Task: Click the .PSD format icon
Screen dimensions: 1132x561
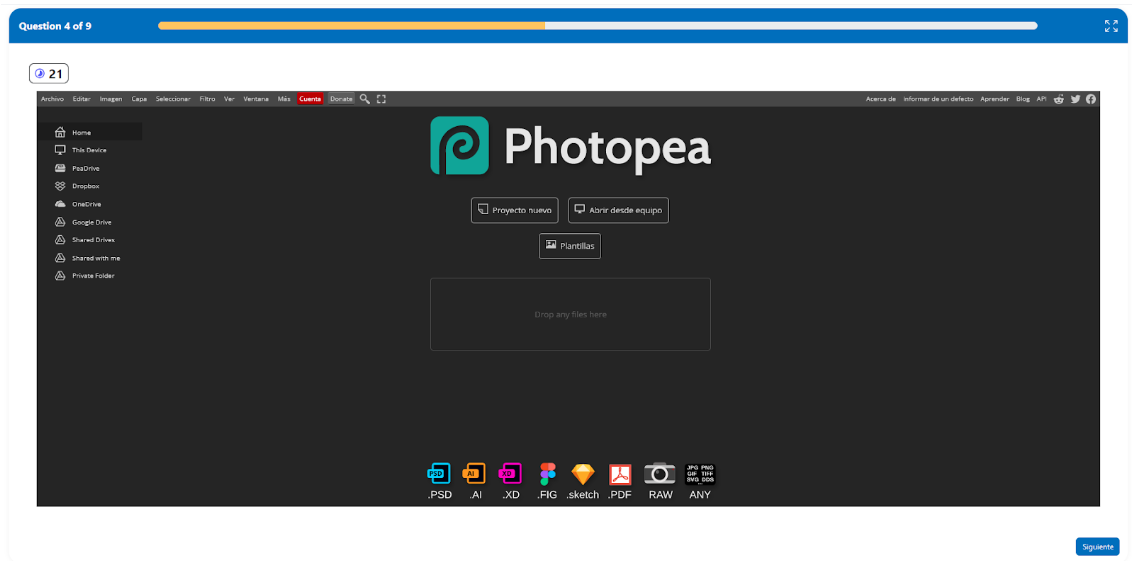Action: click(x=439, y=474)
